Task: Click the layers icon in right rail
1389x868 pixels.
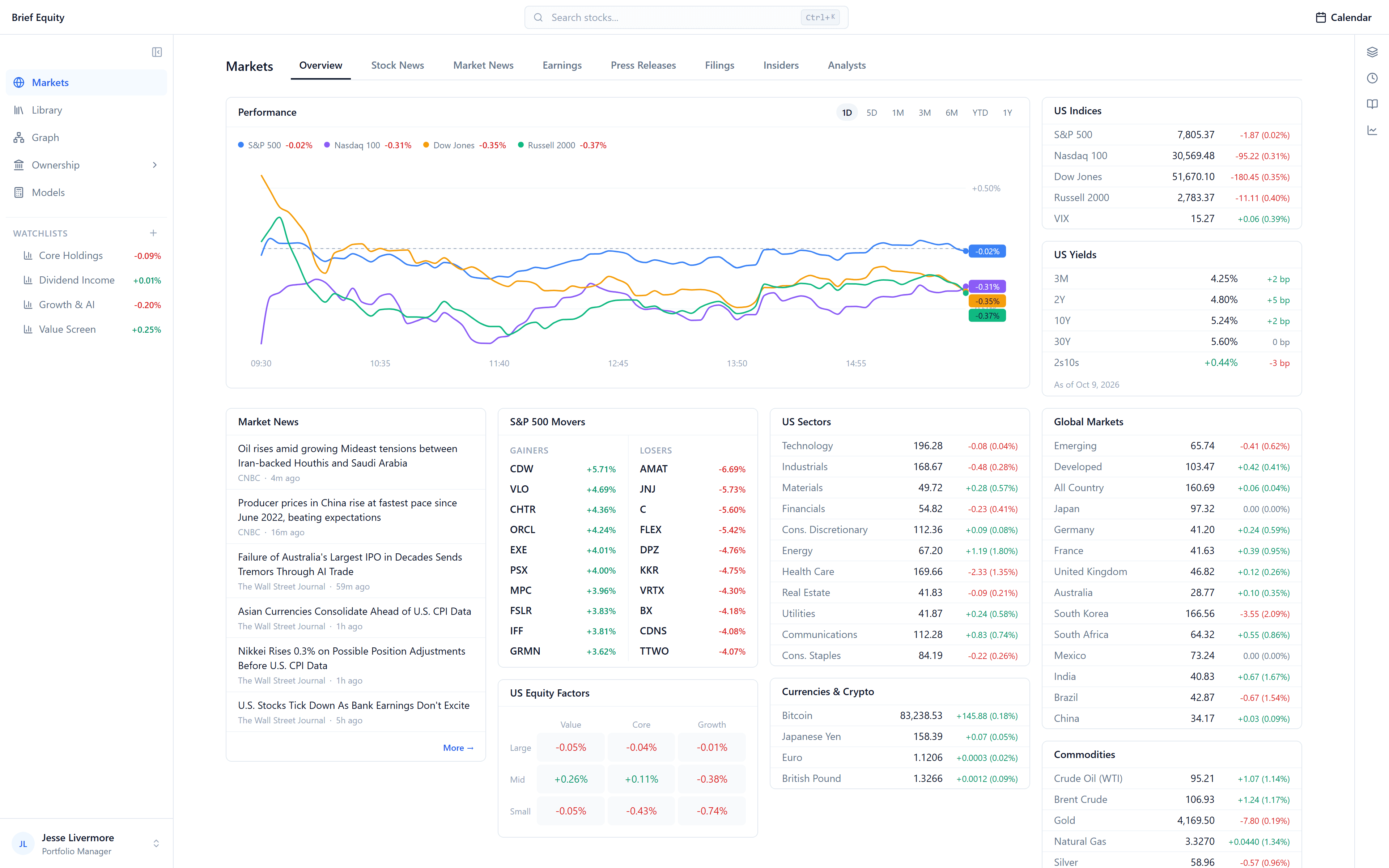Action: point(1372,52)
